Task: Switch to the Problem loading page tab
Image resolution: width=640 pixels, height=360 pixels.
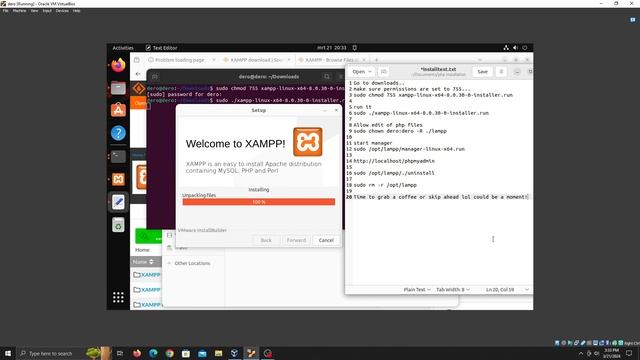Action: point(179,60)
